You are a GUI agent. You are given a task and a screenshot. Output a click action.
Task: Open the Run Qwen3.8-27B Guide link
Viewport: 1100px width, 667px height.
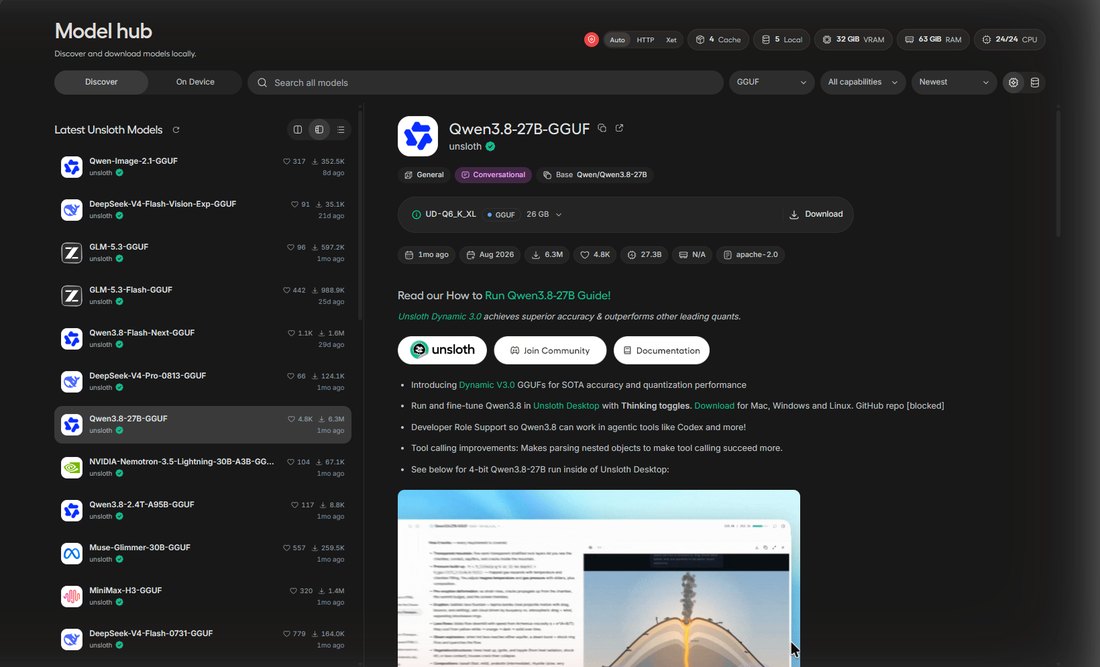tap(548, 295)
